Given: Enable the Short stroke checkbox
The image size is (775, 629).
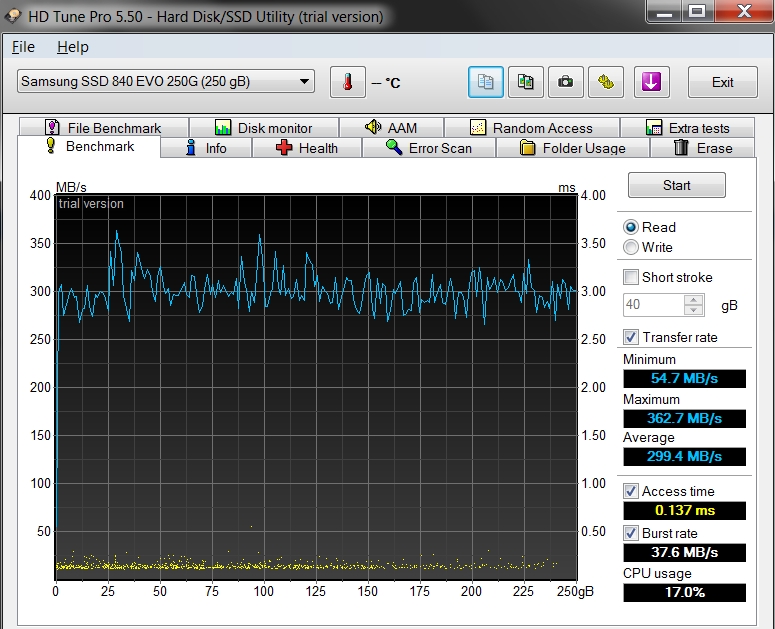Looking at the screenshot, I should tap(631, 277).
